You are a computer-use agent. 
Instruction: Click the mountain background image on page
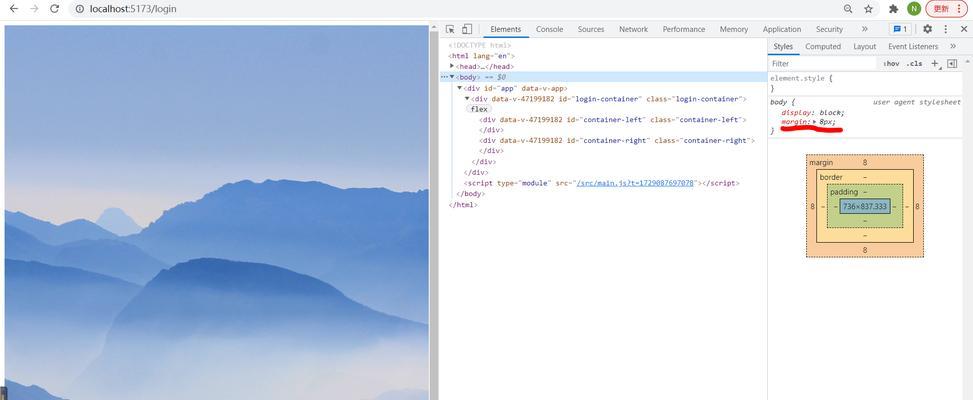(217, 212)
